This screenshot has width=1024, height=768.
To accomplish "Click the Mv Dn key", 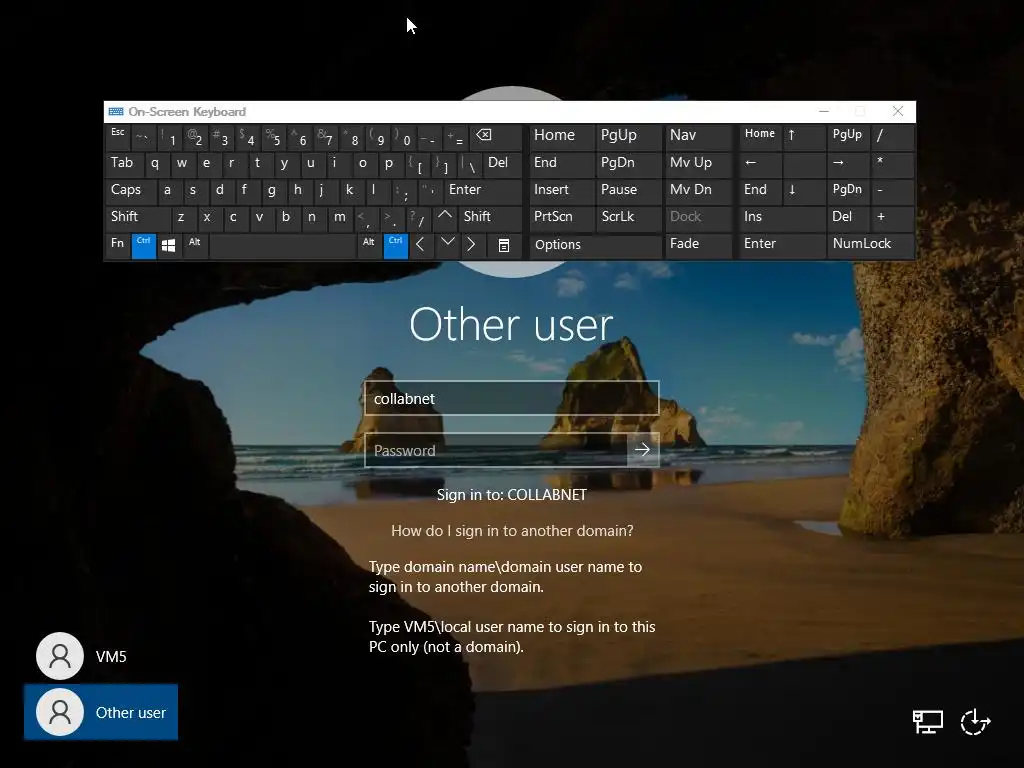I will (697, 191).
